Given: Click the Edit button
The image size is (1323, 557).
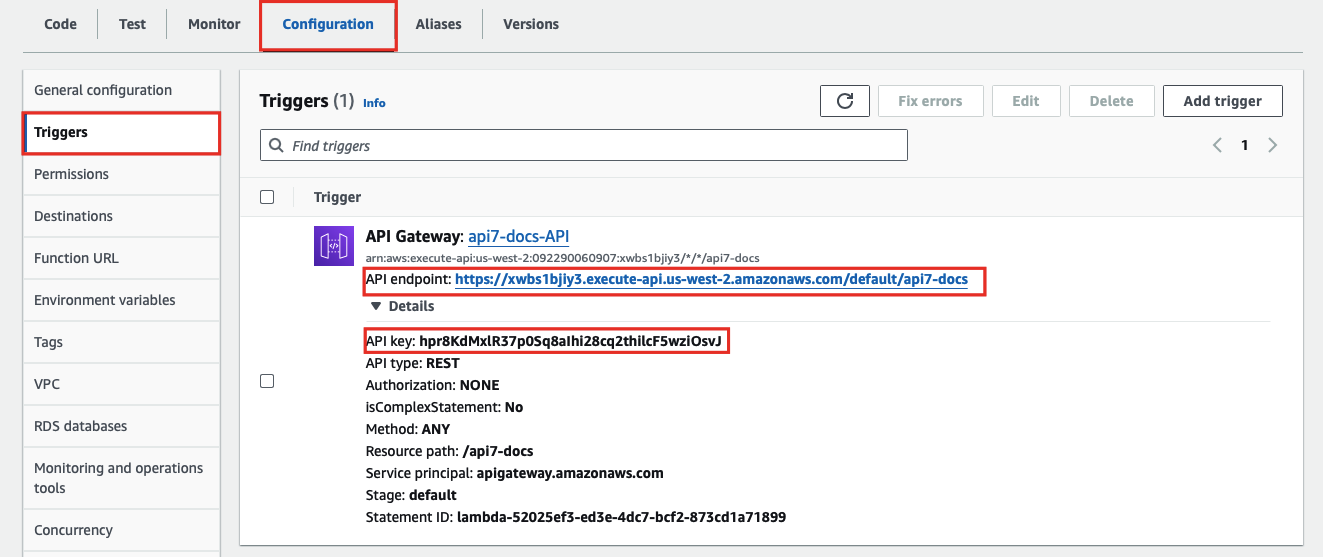Looking at the screenshot, I should click(x=1025, y=101).
